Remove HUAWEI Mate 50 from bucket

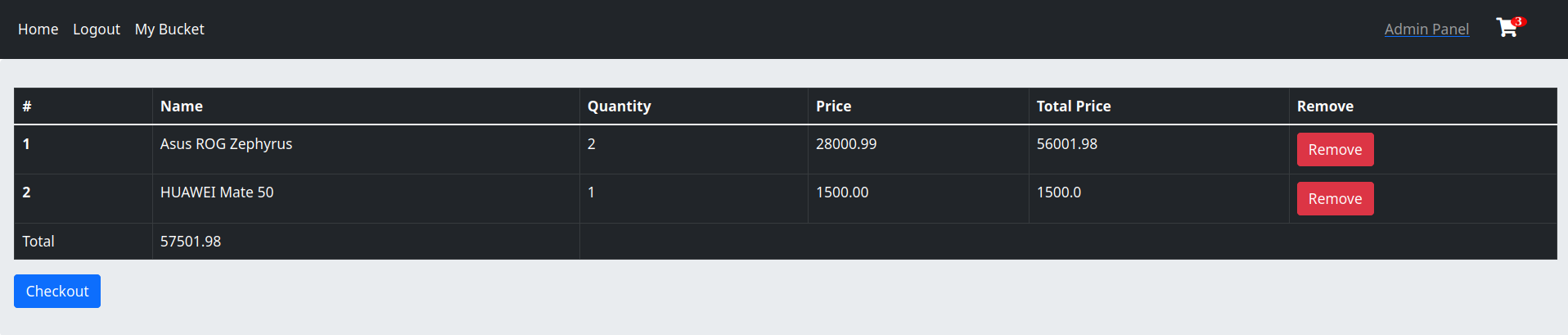pos(1335,199)
